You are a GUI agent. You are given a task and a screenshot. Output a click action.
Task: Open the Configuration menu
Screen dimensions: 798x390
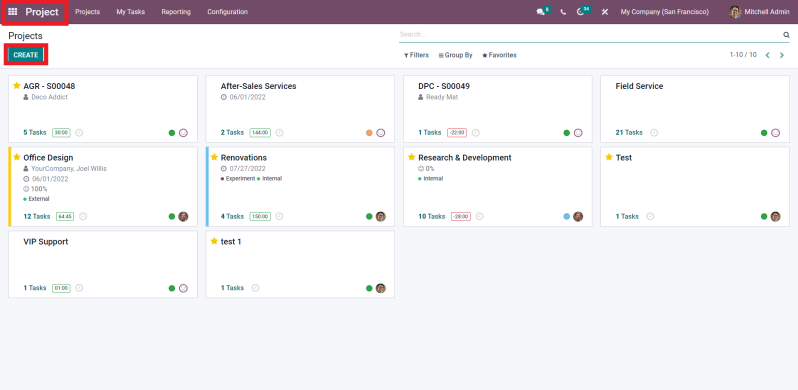(x=227, y=12)
